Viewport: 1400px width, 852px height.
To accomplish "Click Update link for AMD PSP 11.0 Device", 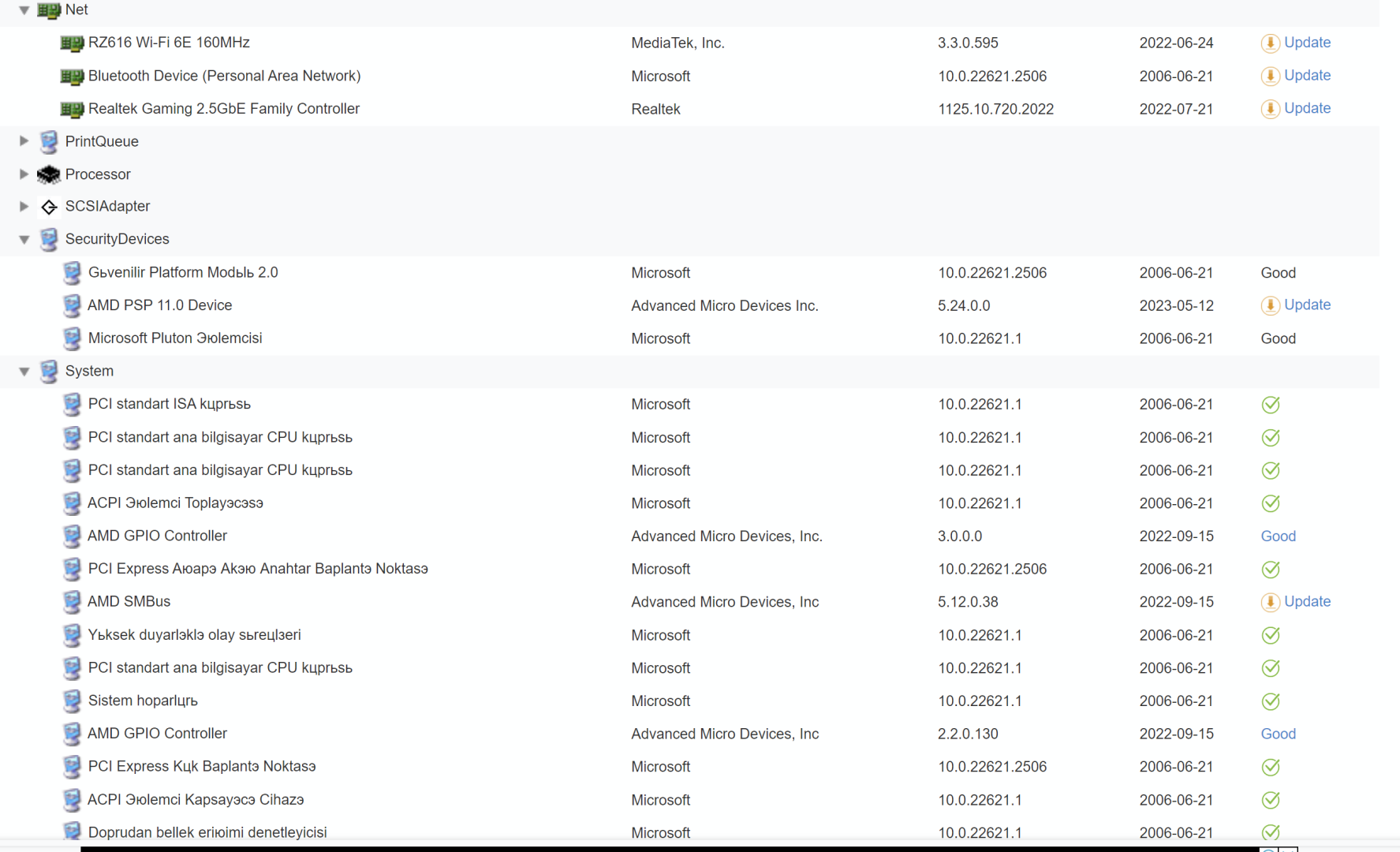I will pos(1307,305).
